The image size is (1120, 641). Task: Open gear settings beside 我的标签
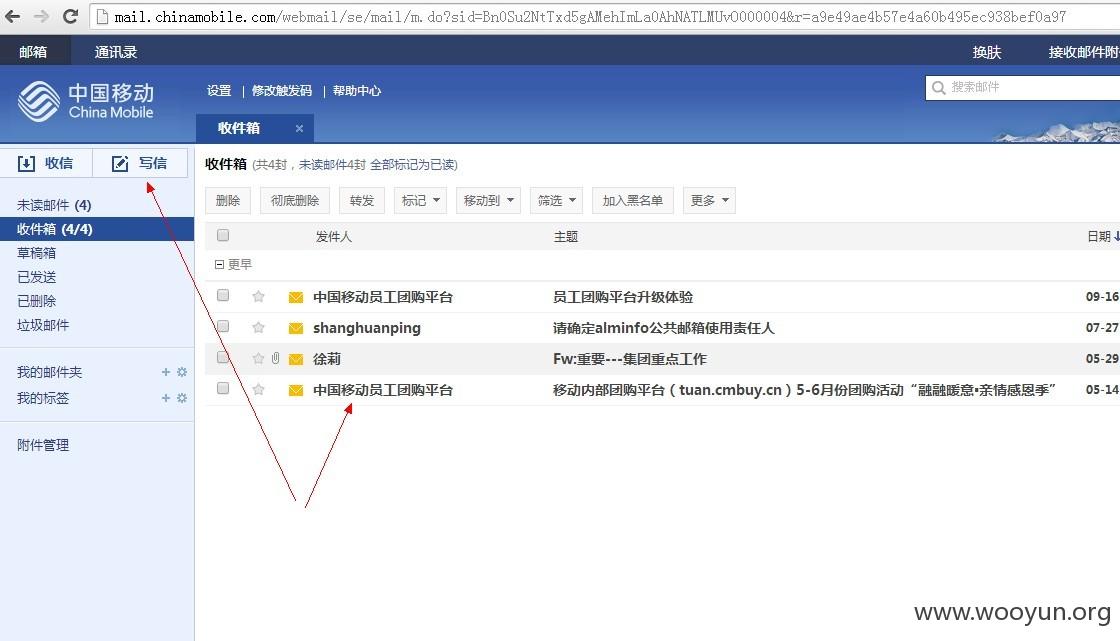pyautogui.click(x=181, y=397)
